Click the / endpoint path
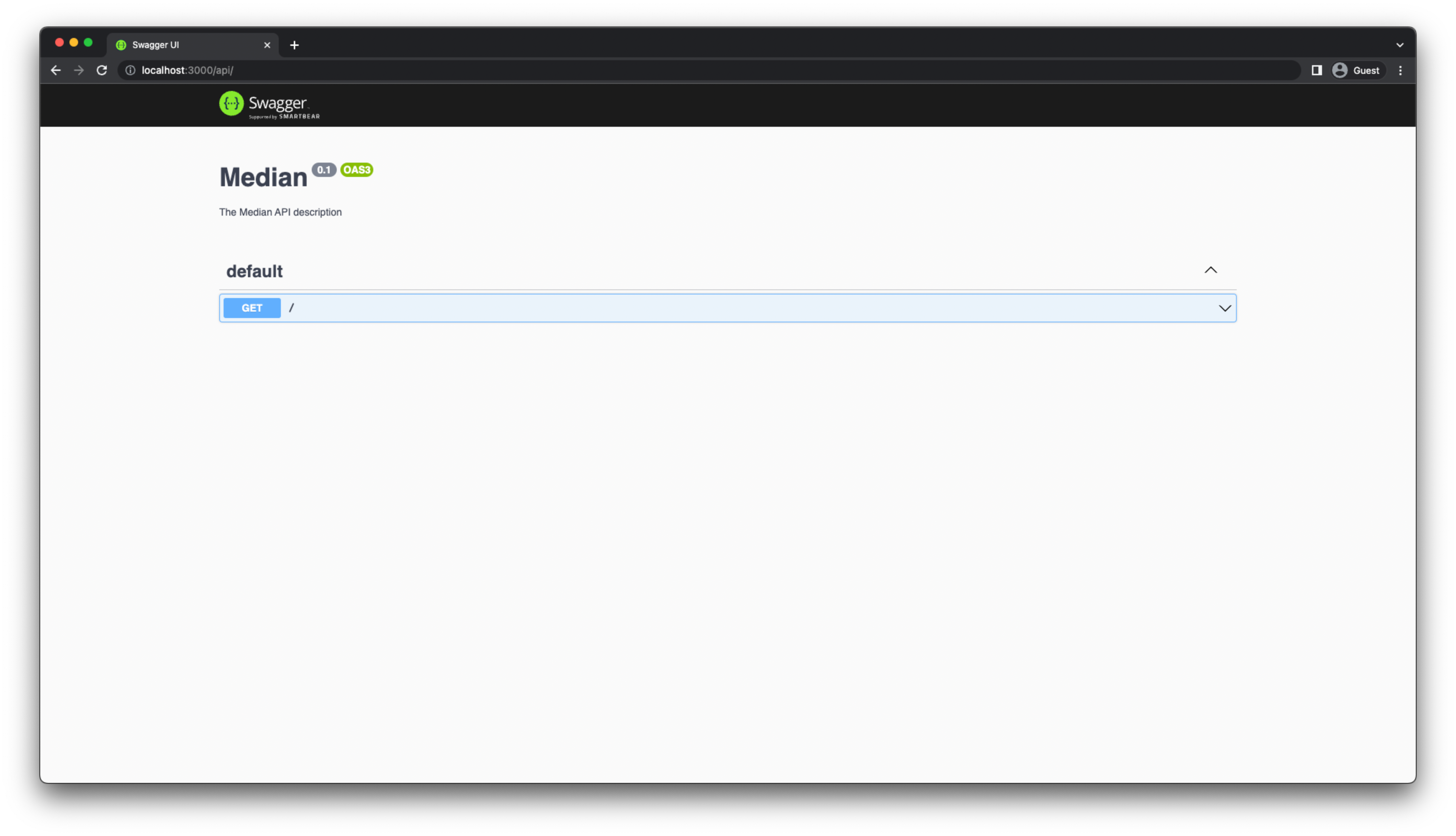Screen dimensions: 1456x836 [292, 308]
